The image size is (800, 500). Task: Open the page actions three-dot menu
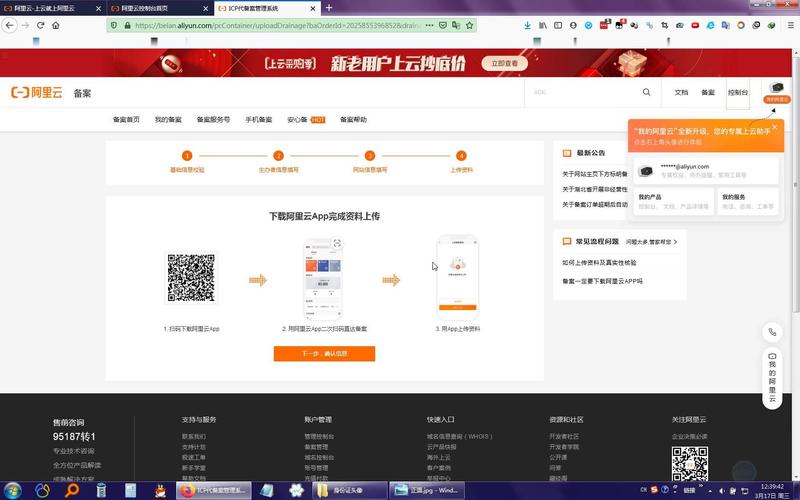(429, 25)
